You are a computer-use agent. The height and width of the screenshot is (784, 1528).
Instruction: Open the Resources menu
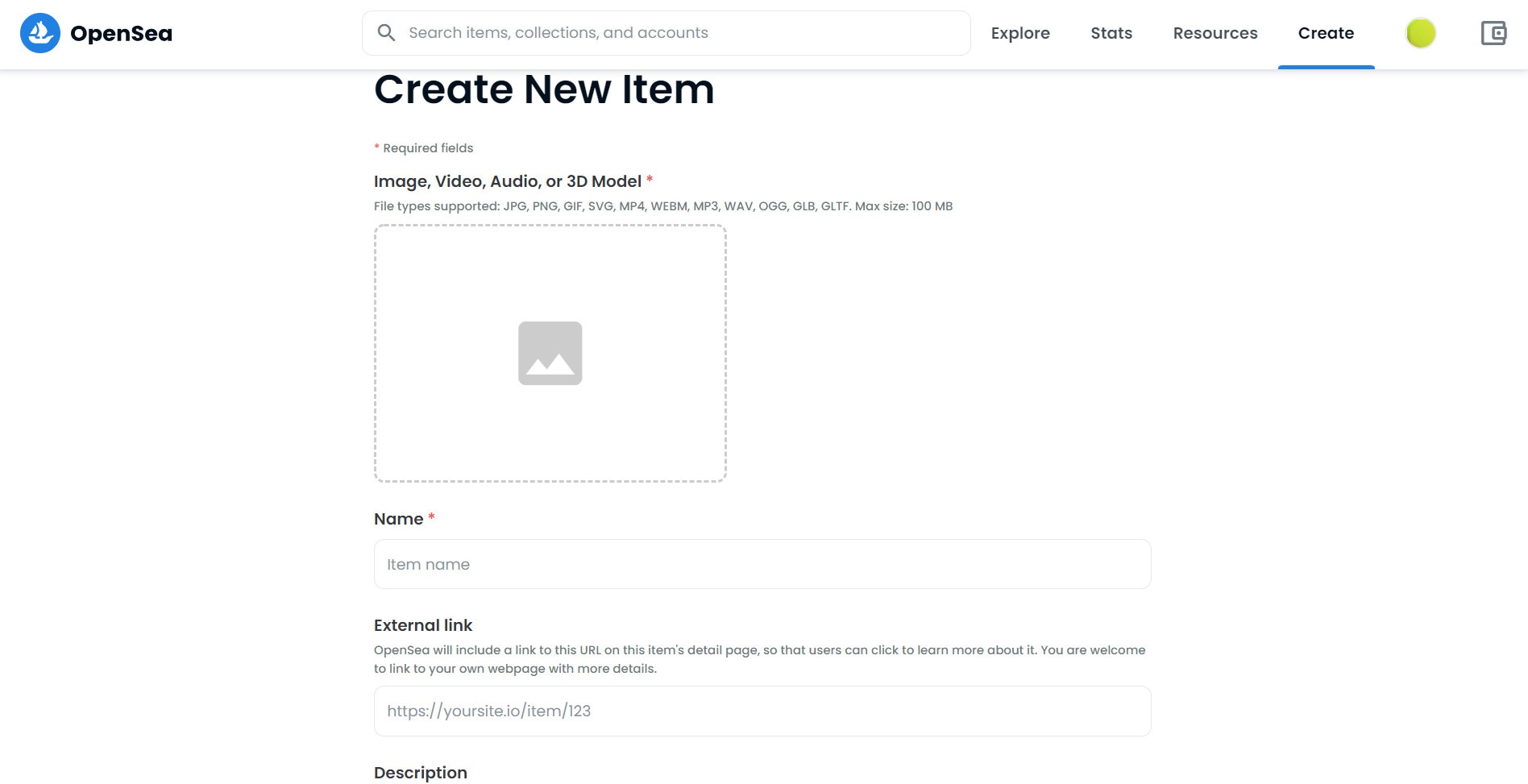pyautogui.click(x=1215, y=33)
